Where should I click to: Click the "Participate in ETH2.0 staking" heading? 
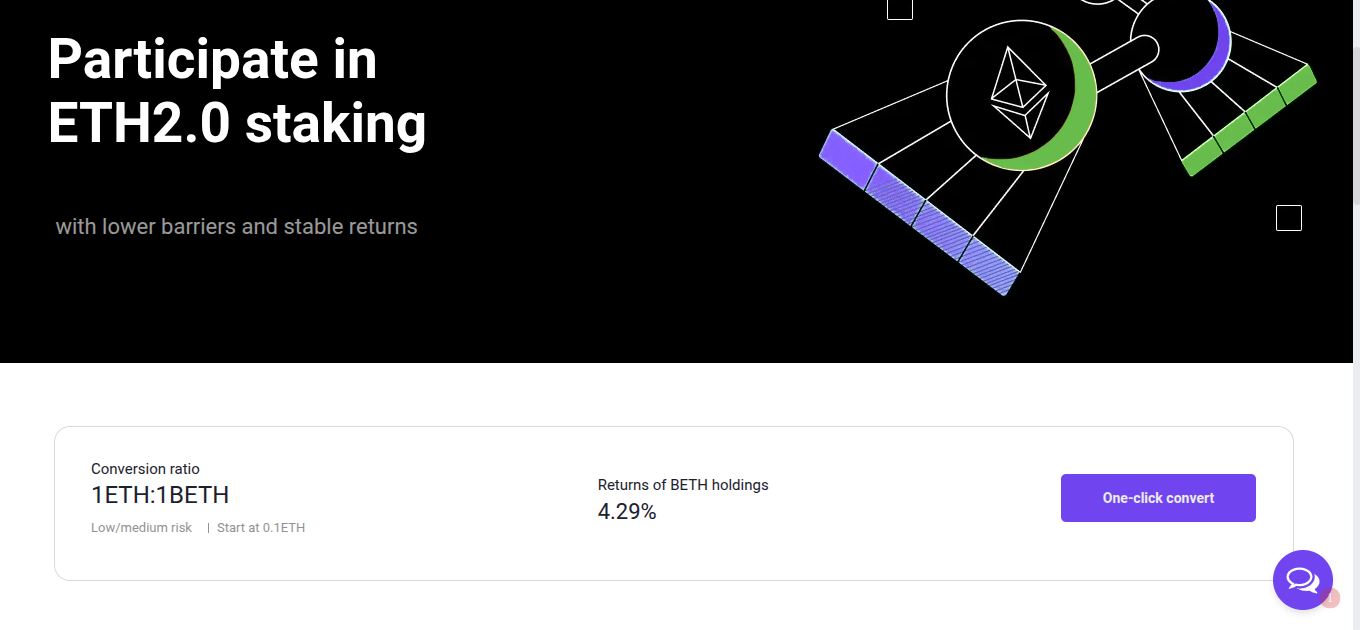click(x=237, y=91)
